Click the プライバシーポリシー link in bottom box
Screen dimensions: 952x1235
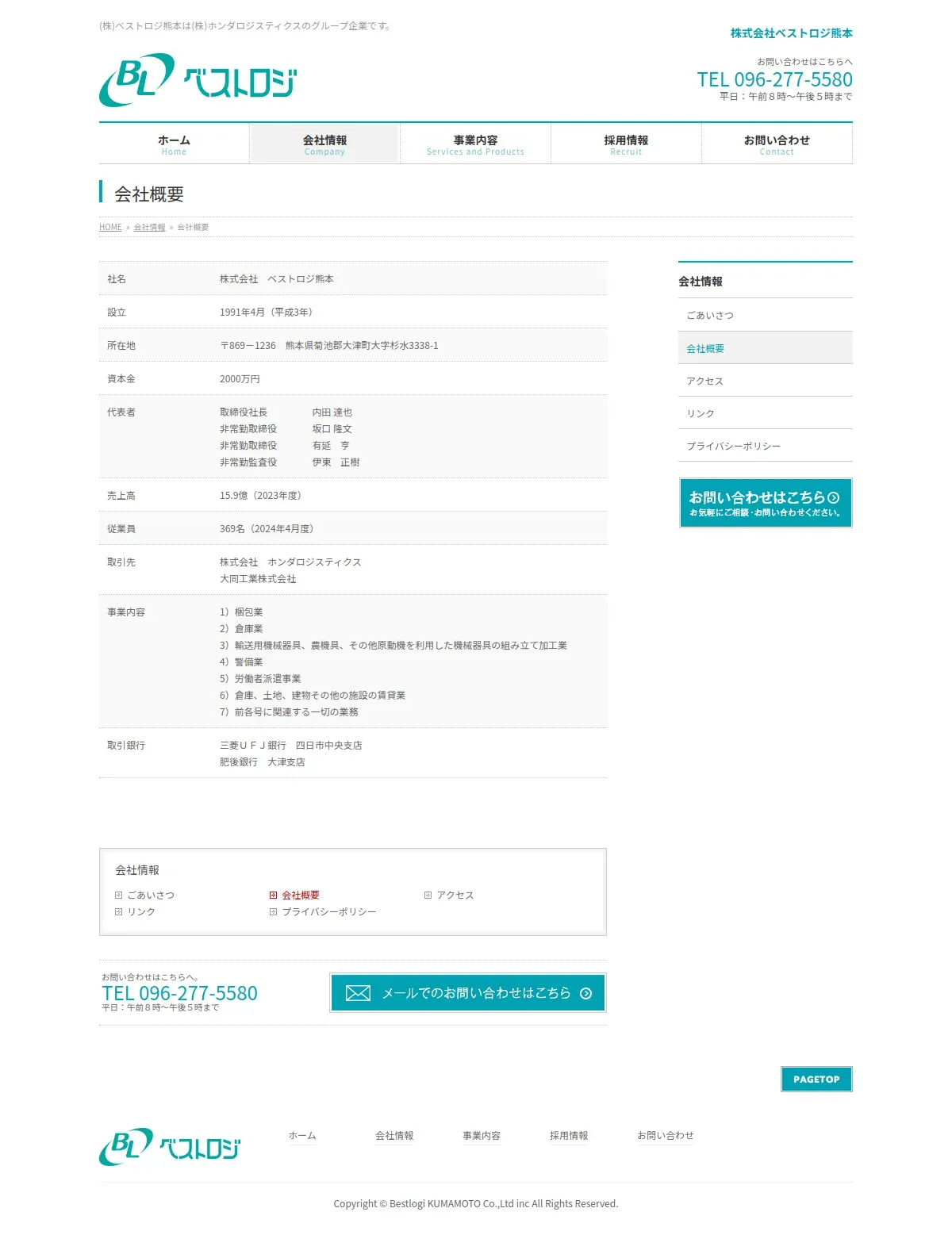(329, 911)
